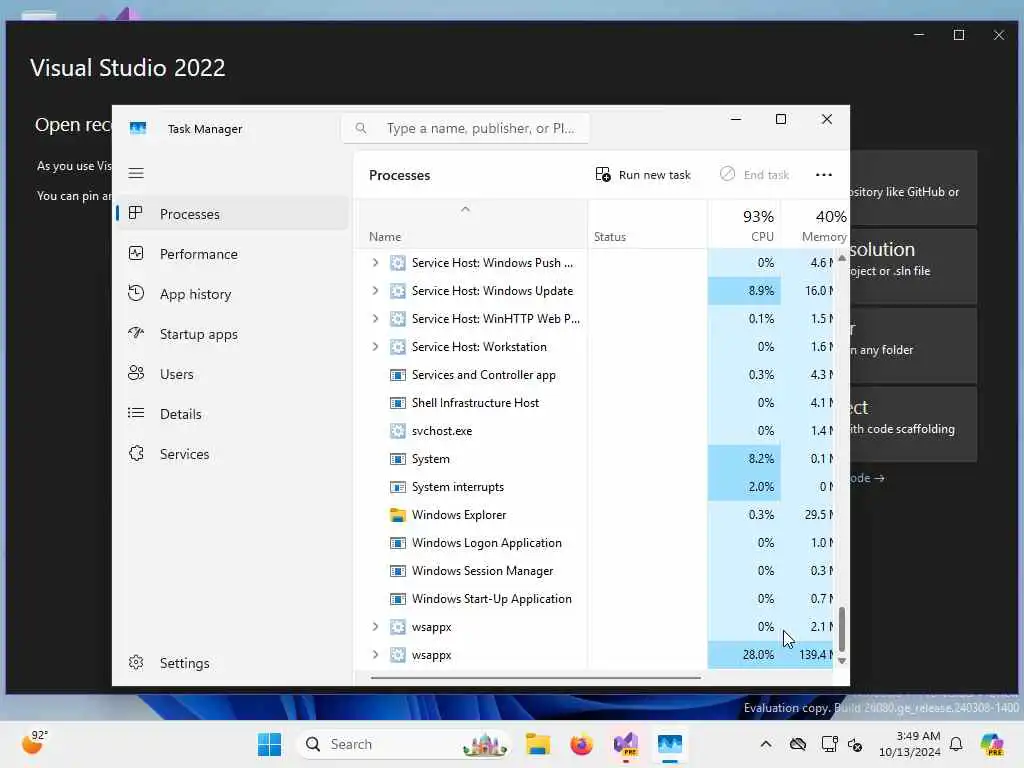
Task: Click the Processes icon in the sidebar
Action: pos(136,213)
